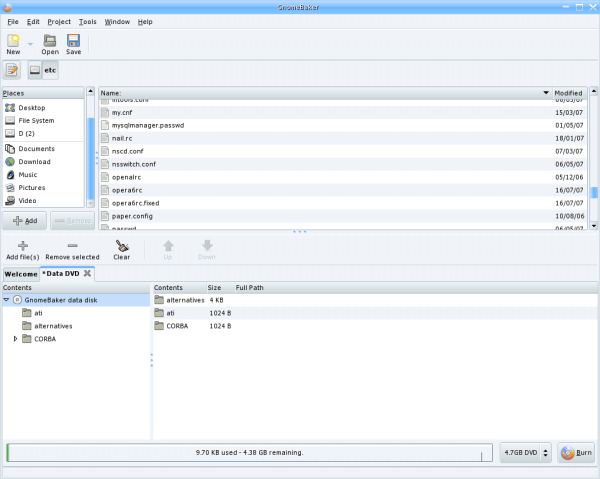The width and height of the screenshot is (600, 479).
Task: Open the dropdown arrow beside New
Action: pyautogui.click(x=30, y=44)
